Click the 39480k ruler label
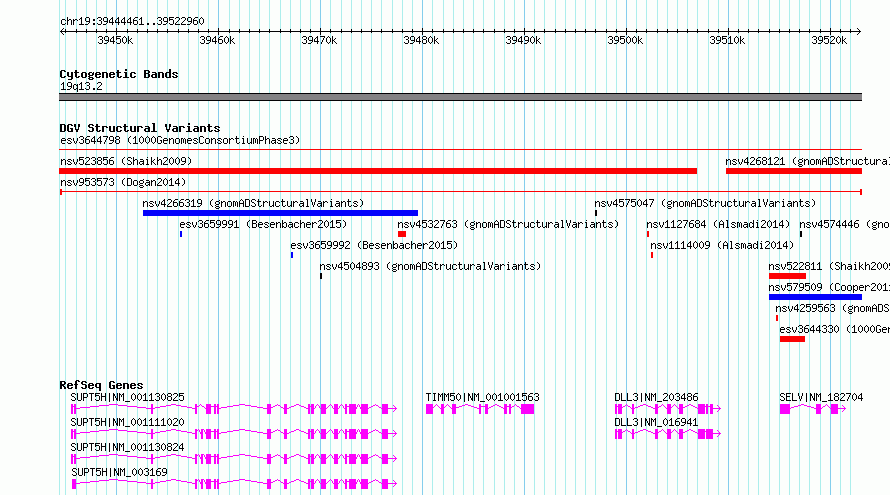890x495 pixels. (x=421, y=40)
